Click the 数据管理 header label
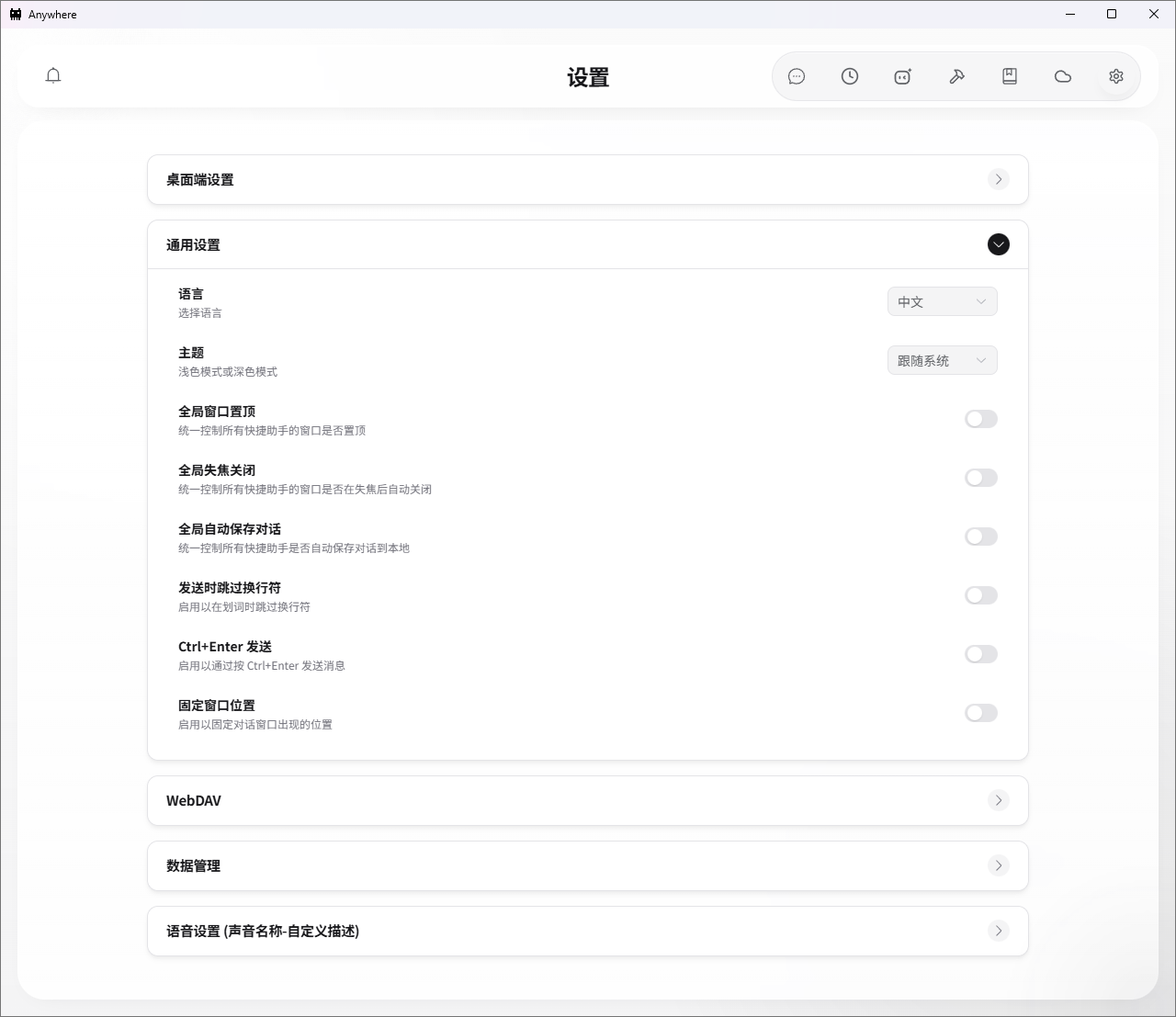The image size is (1176, 1017). [193, 866]
